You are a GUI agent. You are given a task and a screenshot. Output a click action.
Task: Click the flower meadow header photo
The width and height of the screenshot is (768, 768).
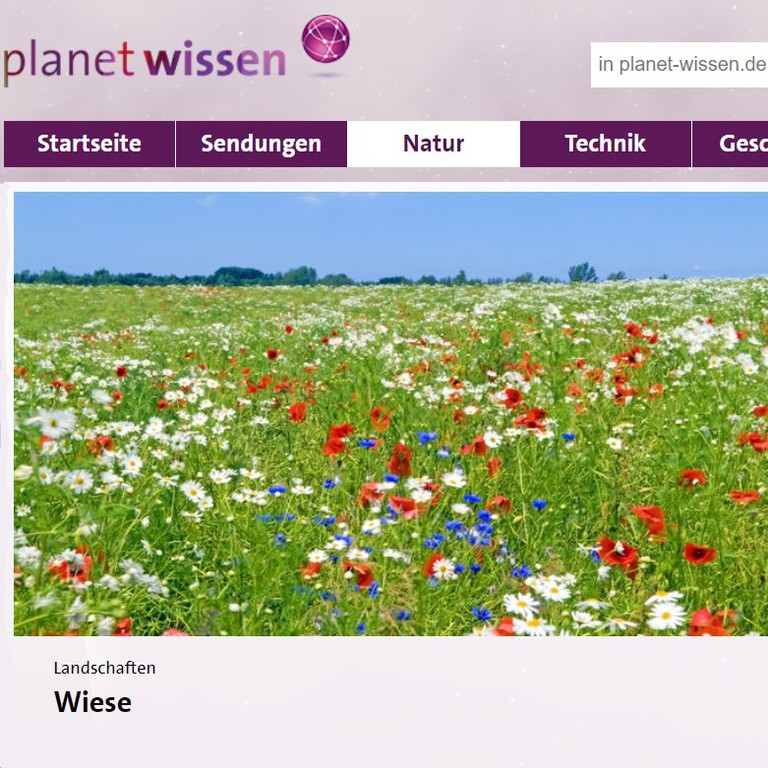pos(391,414)
